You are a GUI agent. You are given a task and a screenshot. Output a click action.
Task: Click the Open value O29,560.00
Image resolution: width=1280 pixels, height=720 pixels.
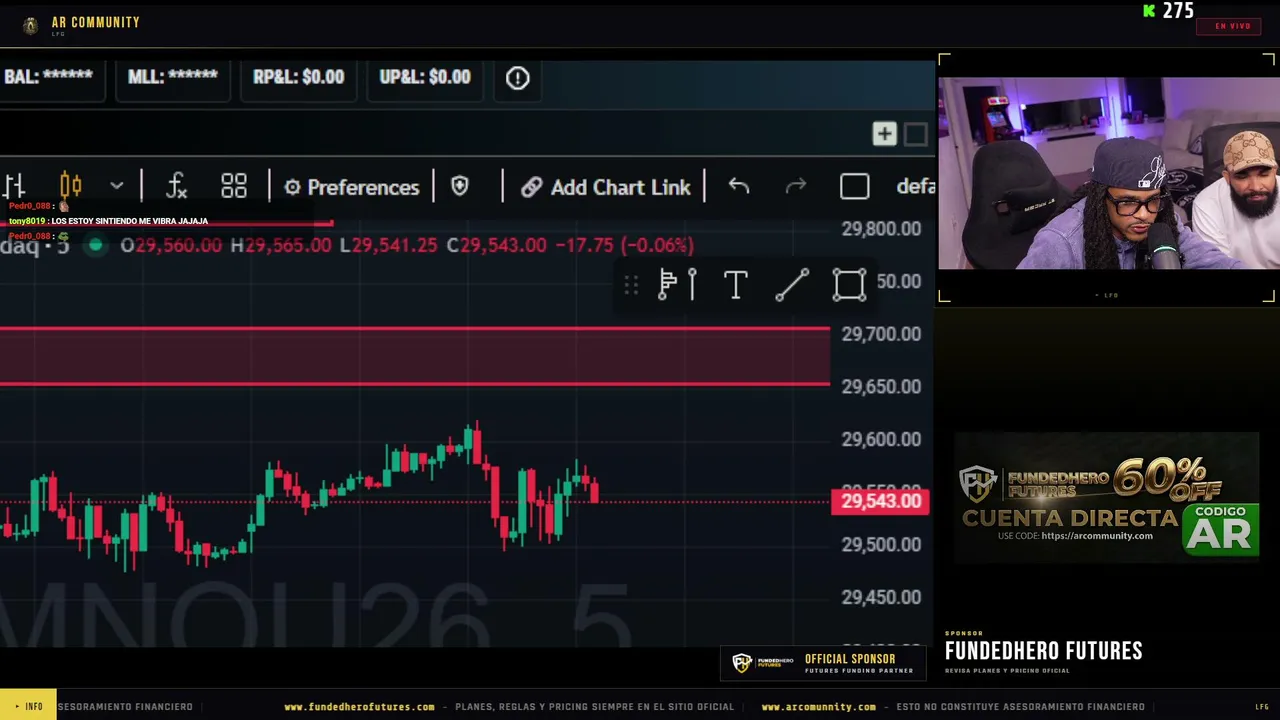coord(171,245)
